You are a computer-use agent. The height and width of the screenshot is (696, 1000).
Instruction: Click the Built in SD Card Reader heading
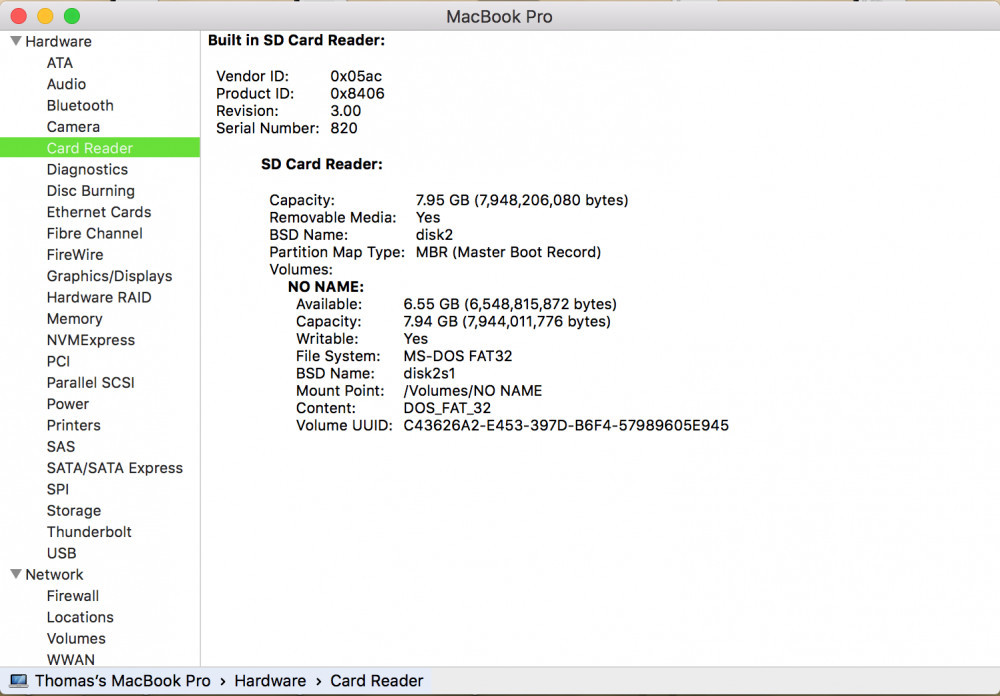pyautogui.click(x=297, y=40)
